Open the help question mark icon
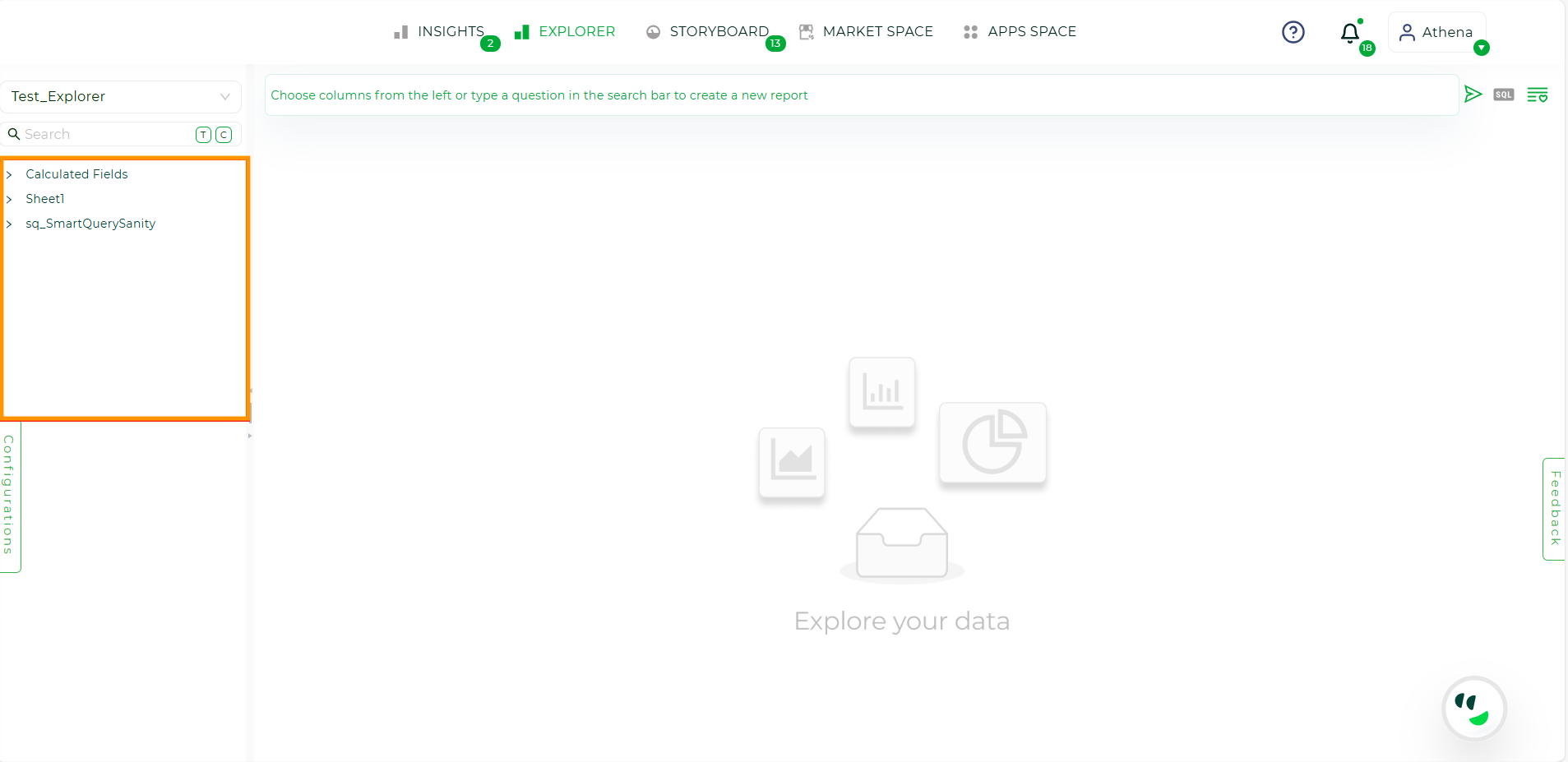The image size is (1568, 762). click(1293, 32)
